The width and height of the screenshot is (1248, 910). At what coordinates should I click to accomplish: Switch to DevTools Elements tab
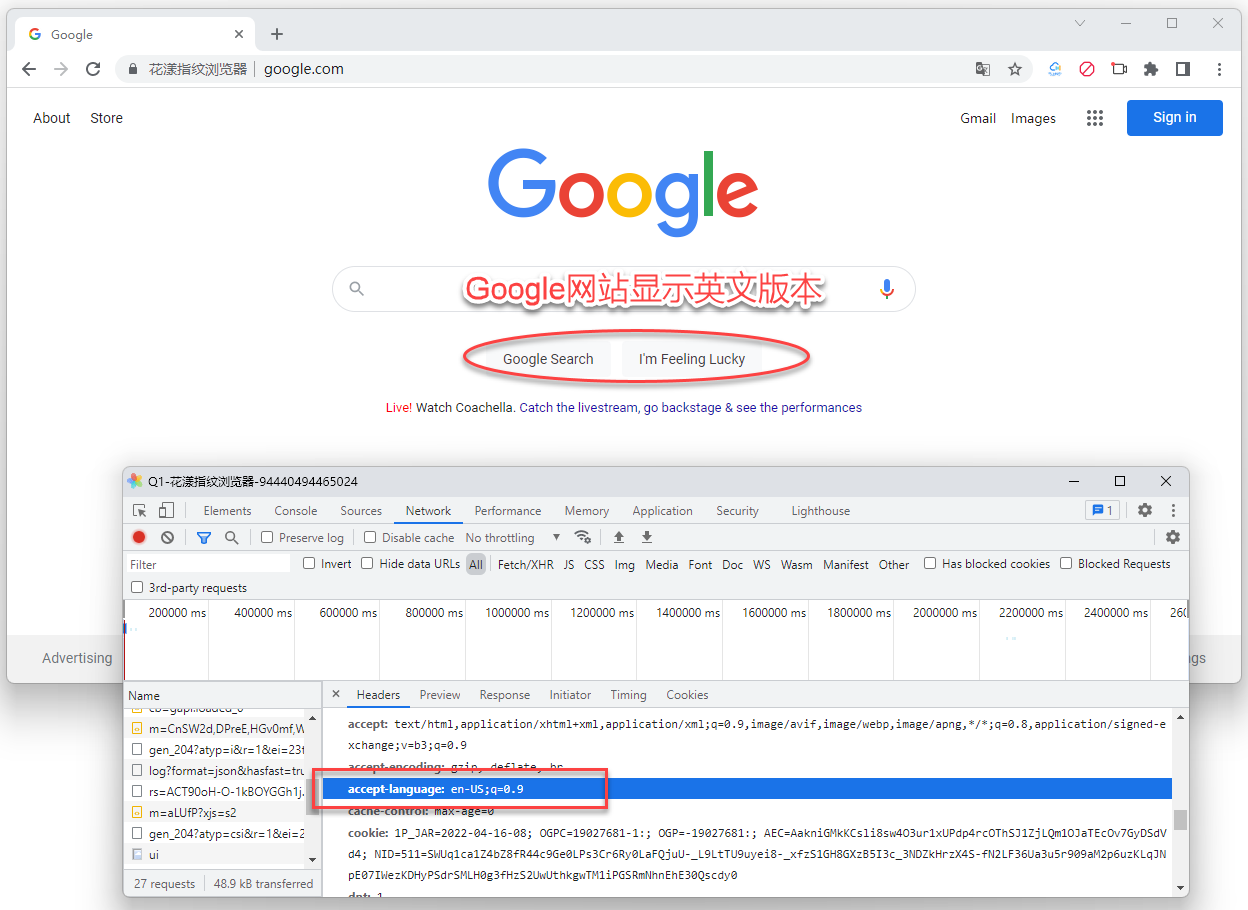point(227,511)
